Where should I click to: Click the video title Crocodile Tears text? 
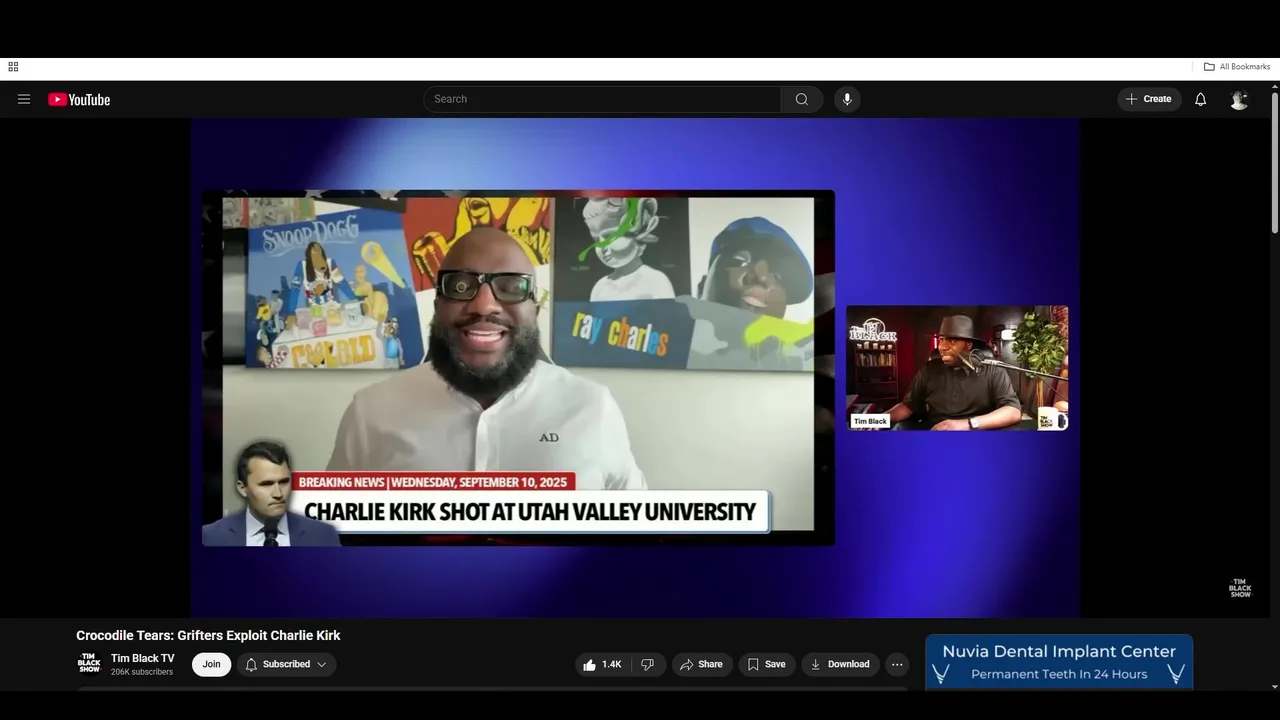(x=208, y=635)
